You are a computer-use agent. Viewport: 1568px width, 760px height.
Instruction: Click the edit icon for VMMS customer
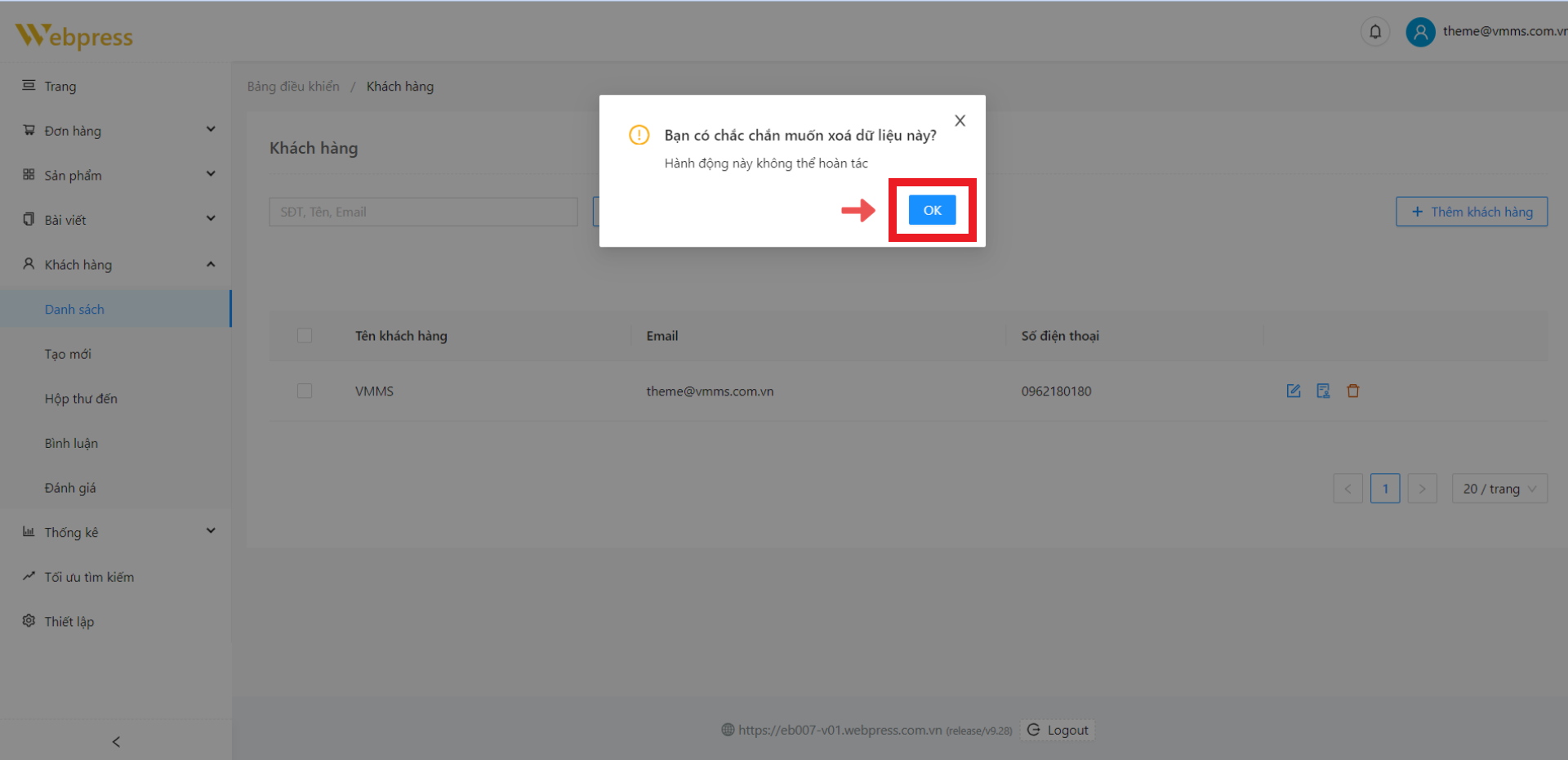pos(1294,391)
